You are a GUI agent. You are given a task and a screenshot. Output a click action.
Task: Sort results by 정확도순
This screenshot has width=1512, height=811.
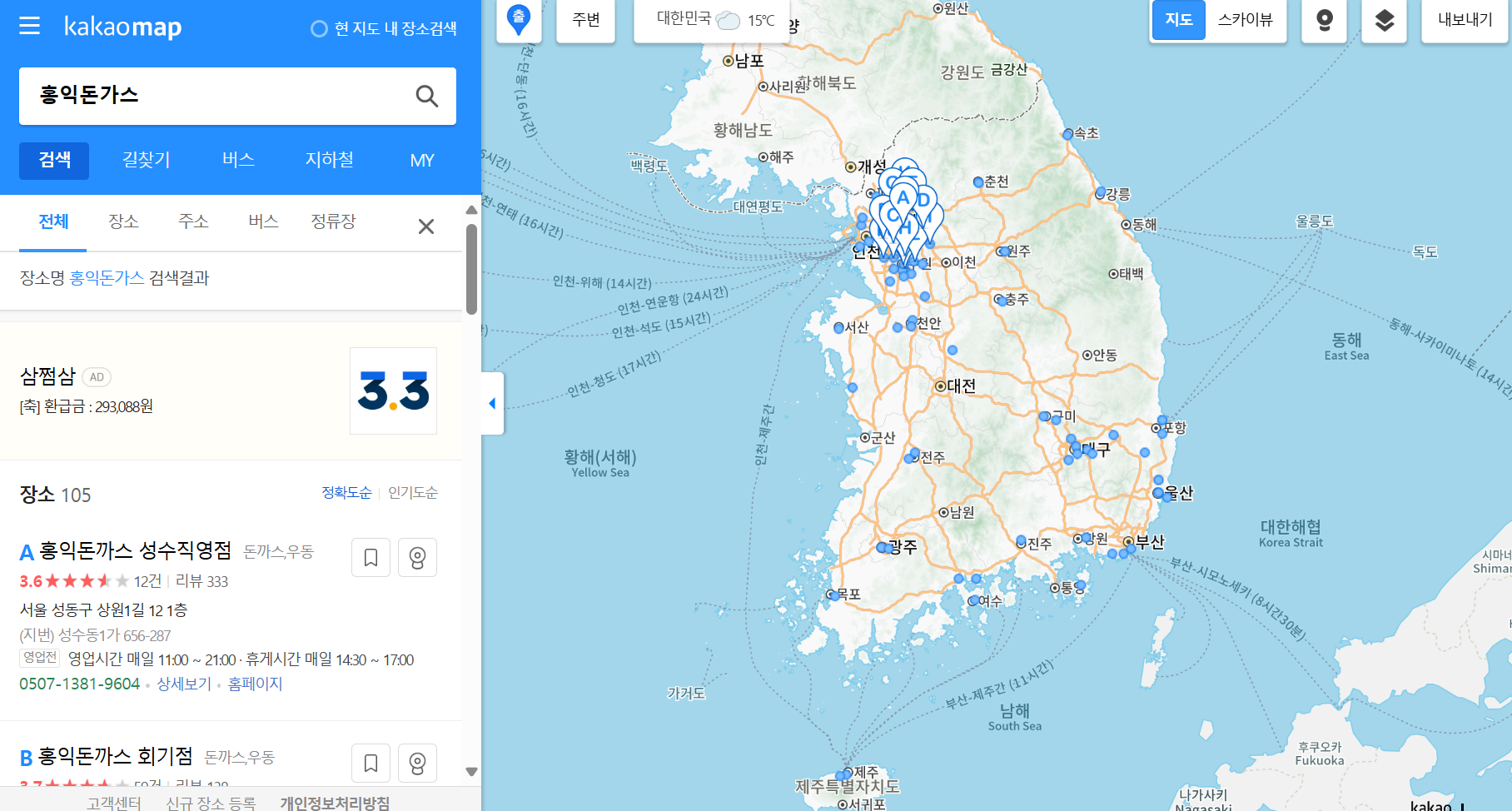(x=346, y=493)
